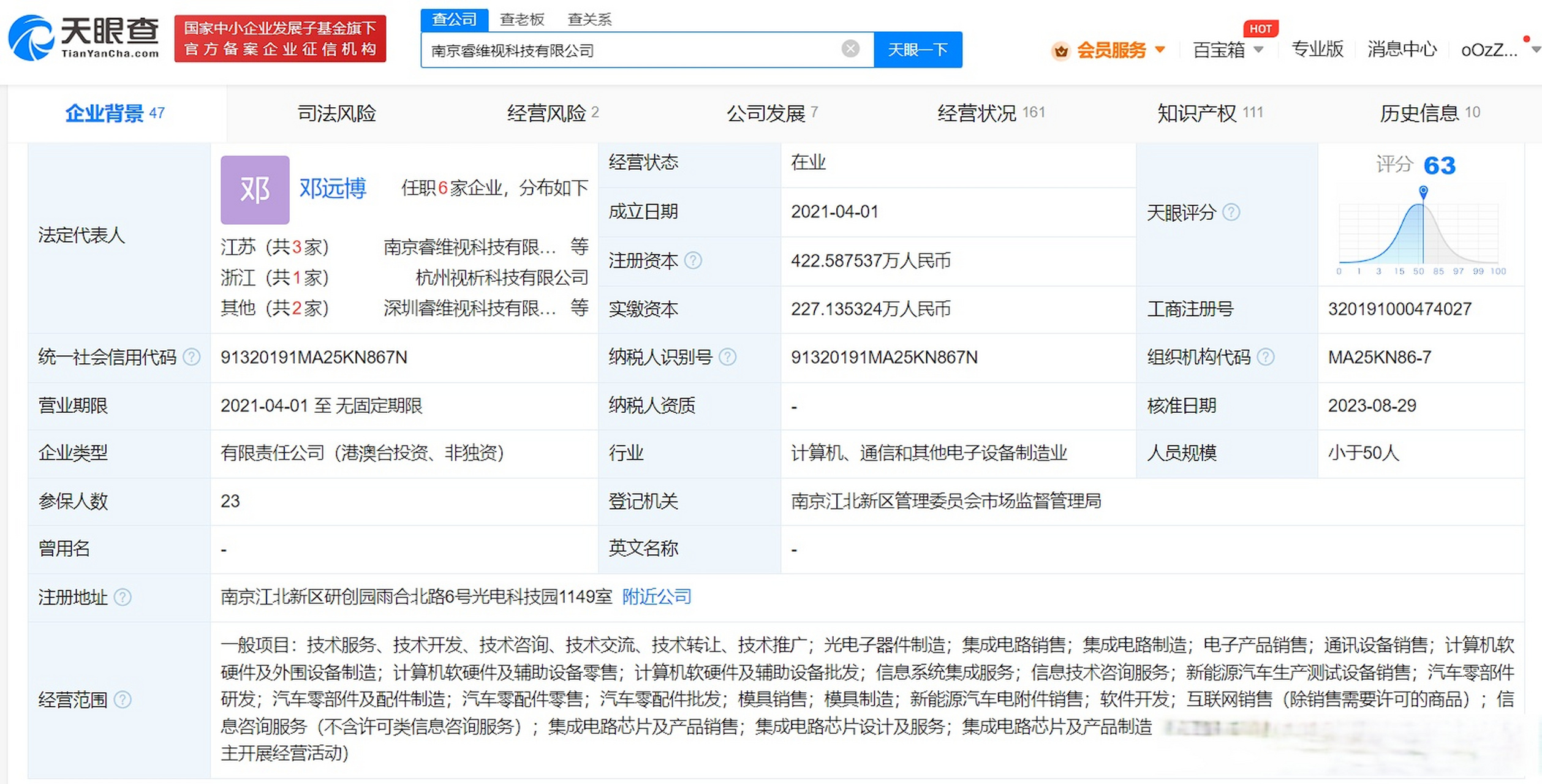Click 南京睿维视科技有限... company link

[x=469, y=247]
